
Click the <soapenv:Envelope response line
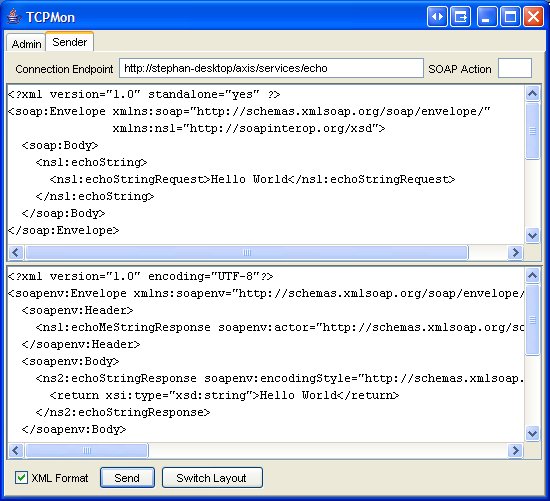(x=266, y=293)
